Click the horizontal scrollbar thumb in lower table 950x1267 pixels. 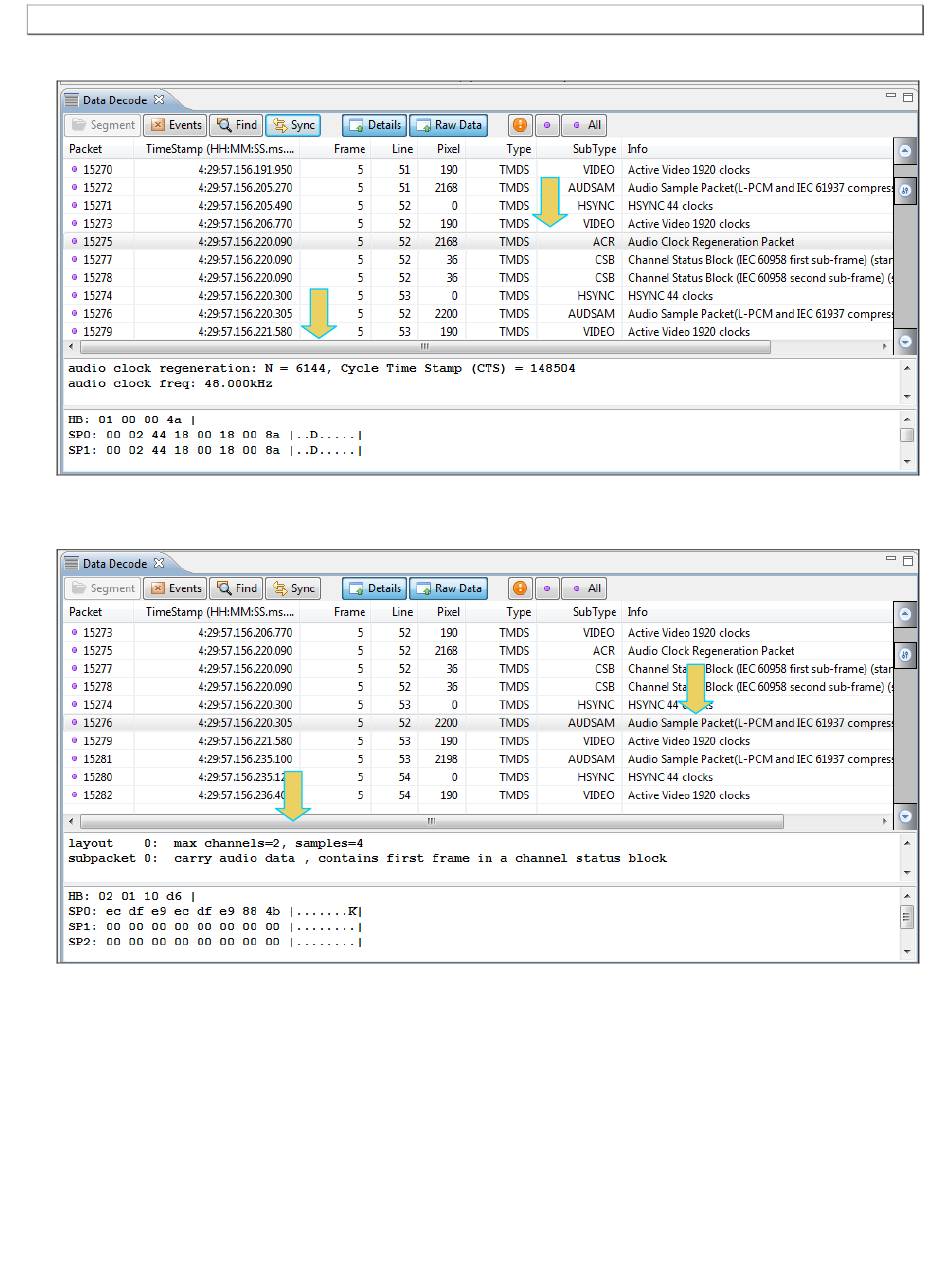(432, 821)
